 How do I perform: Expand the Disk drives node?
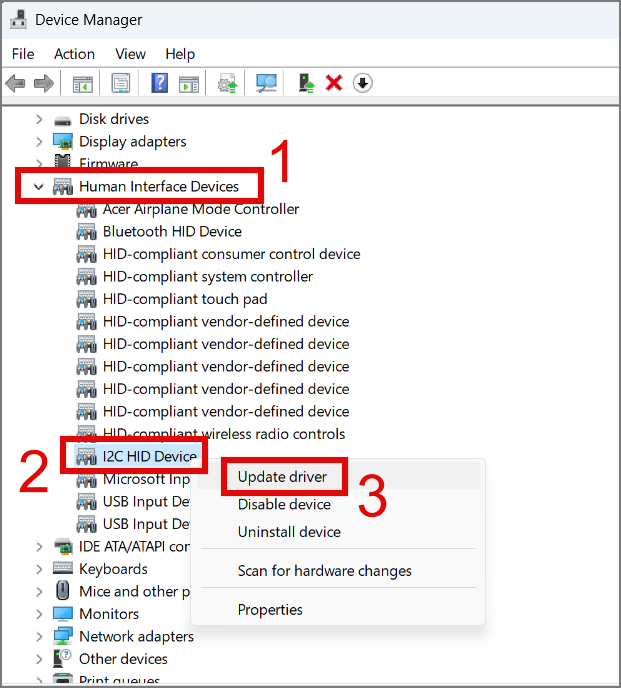pyautogui.click(x=39, y=119)
